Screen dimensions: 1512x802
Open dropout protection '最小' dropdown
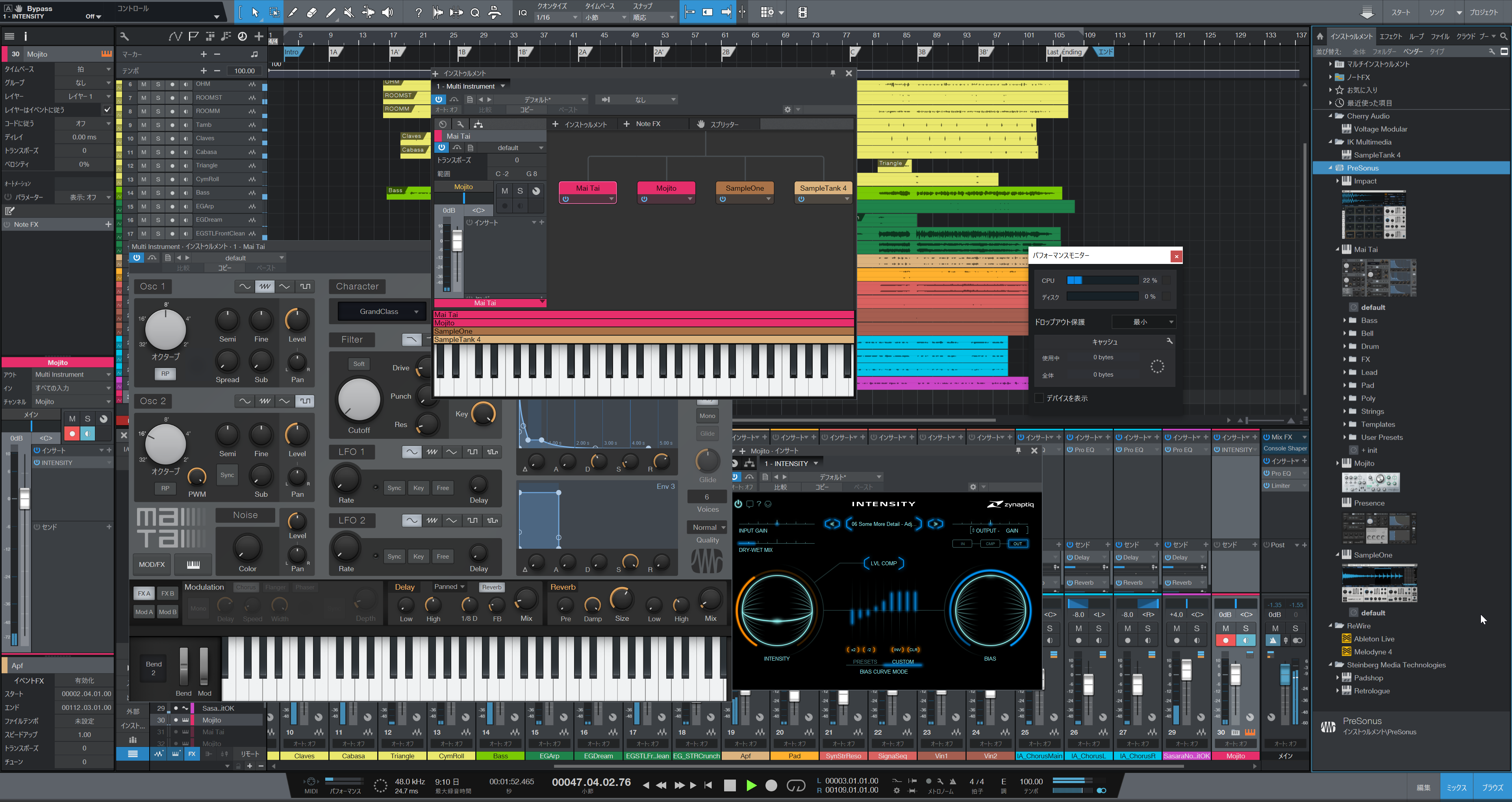(1143, 322)
